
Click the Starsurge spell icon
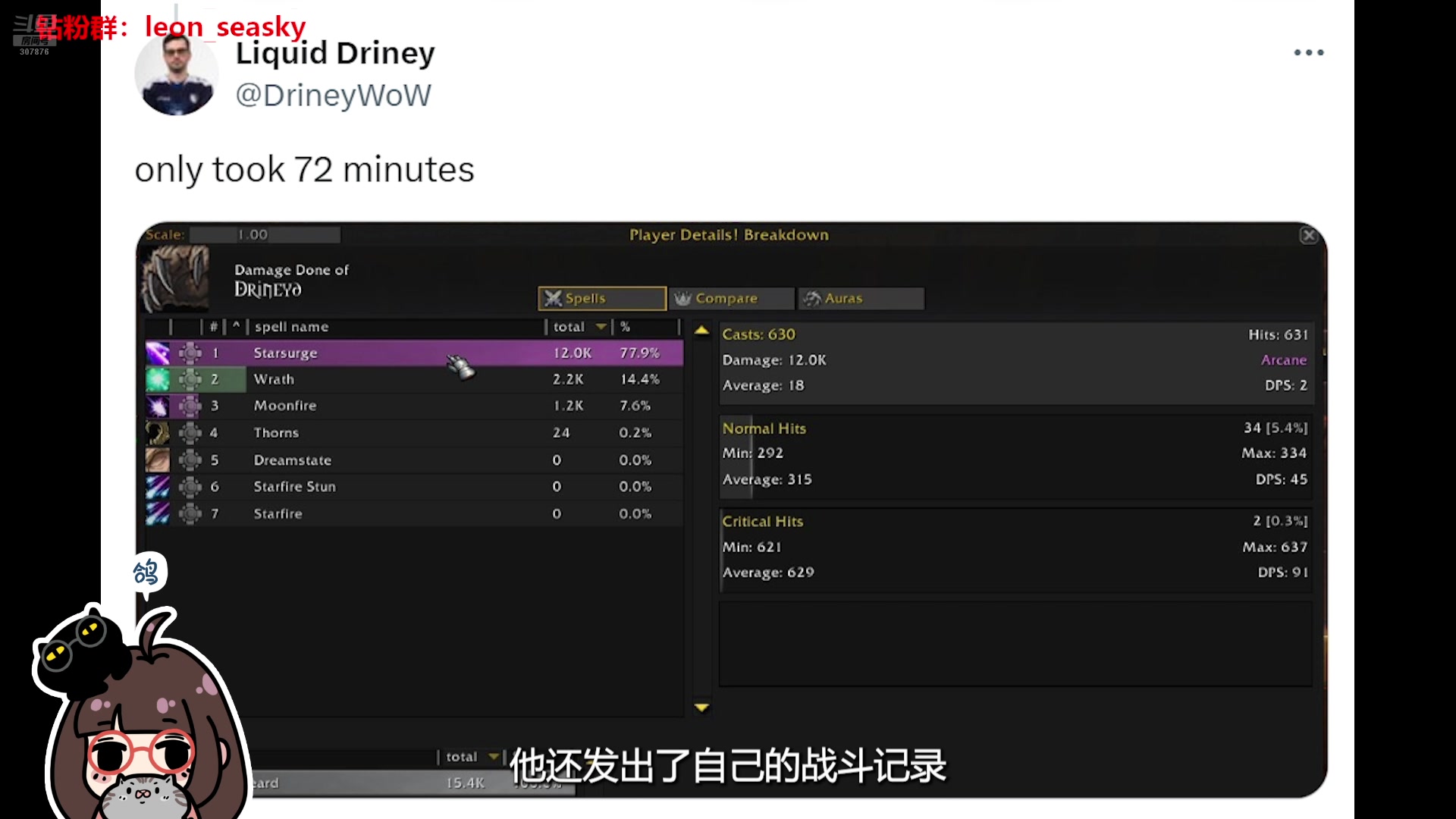click(x=158, y=353)
